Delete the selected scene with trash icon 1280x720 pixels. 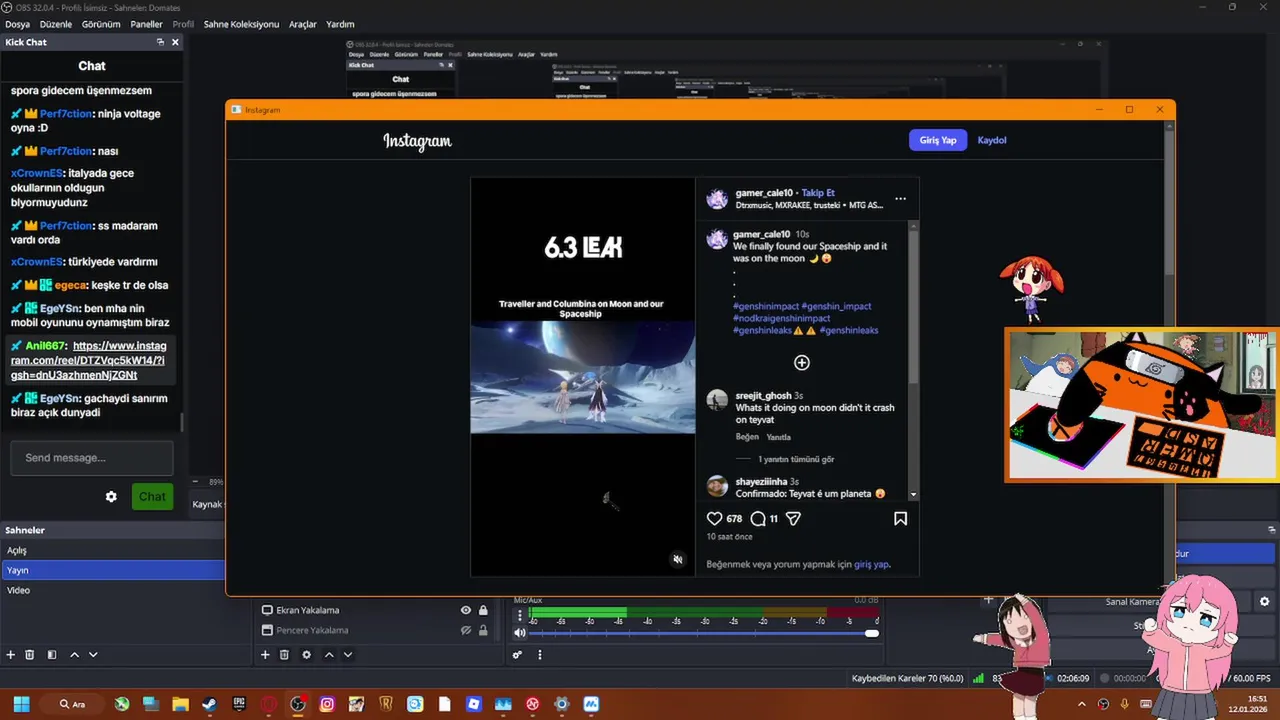pos(30,655)
